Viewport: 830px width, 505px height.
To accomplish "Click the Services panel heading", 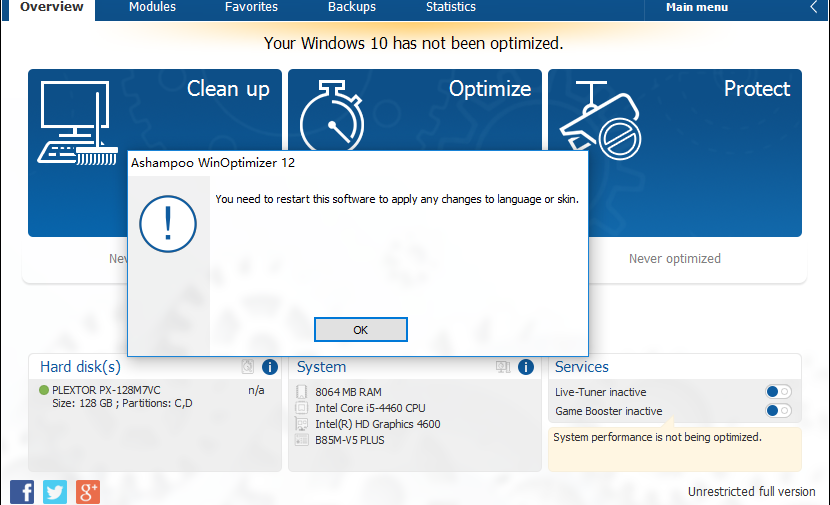I will [581, 367].
